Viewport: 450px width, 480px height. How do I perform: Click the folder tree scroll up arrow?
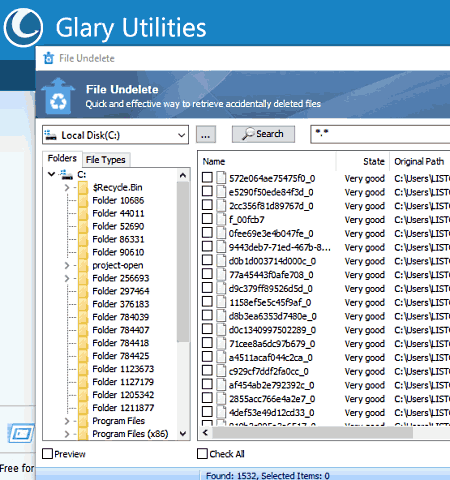183,175
